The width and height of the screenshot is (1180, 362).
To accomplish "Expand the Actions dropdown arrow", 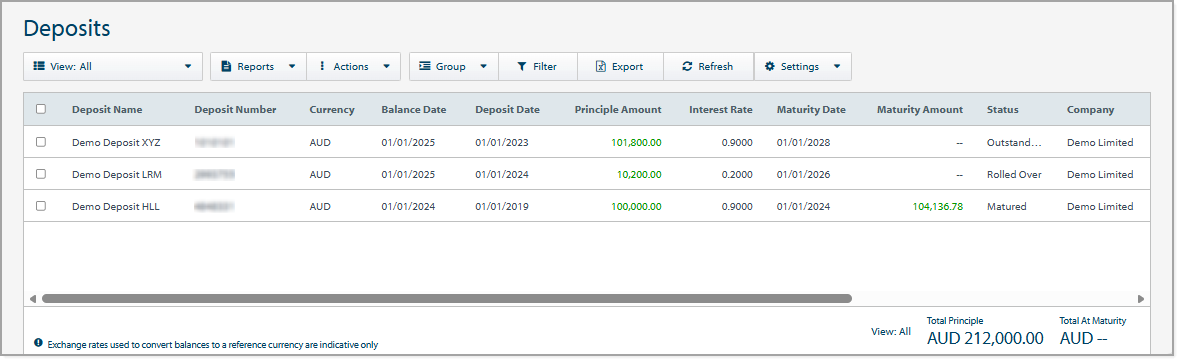I will [386, 66].
